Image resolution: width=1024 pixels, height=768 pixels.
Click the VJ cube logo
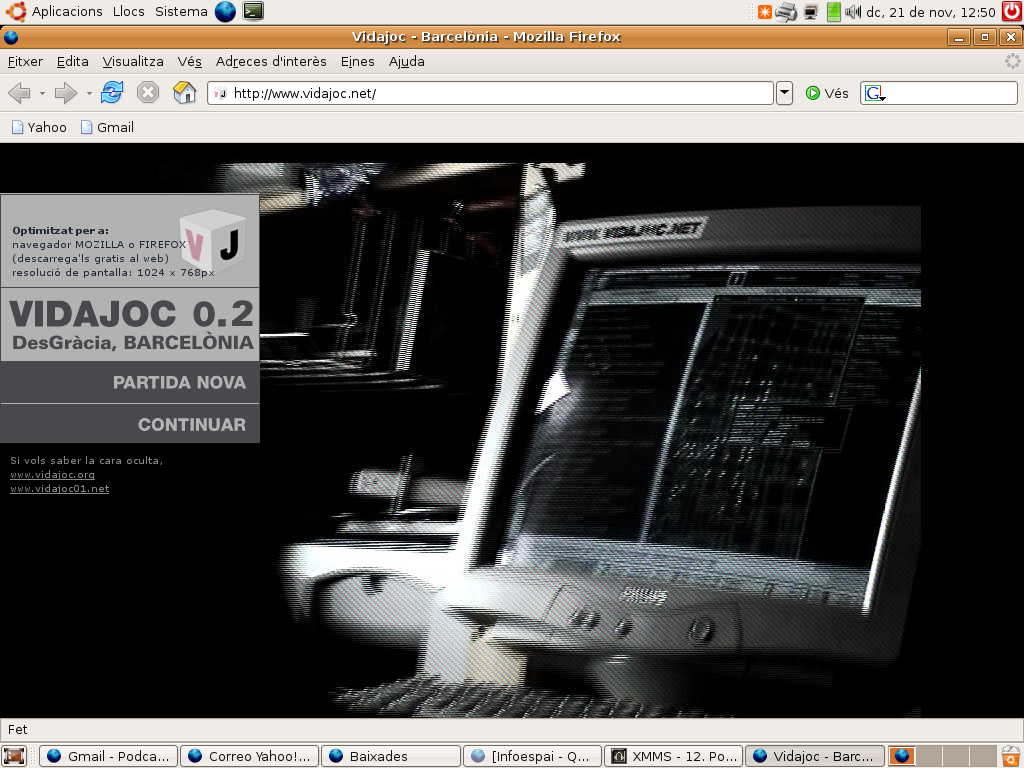[x=213, y=242]
